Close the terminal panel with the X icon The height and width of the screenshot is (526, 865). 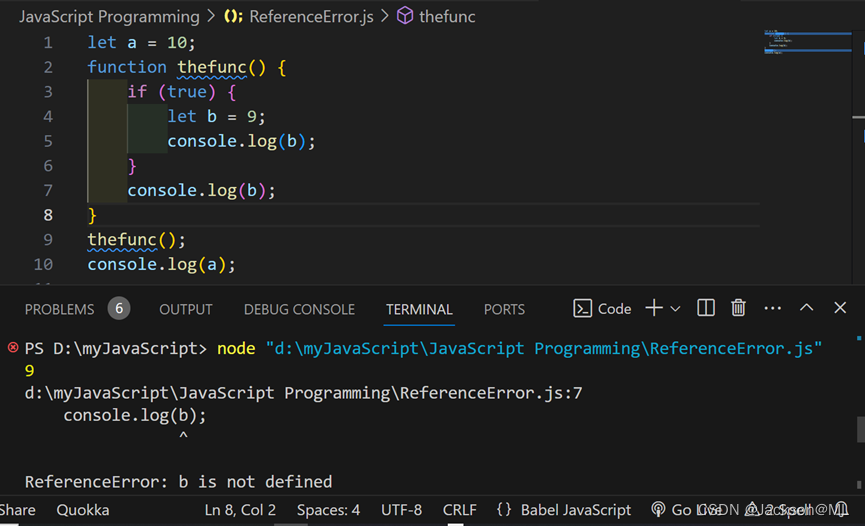(x=840, y=308)
